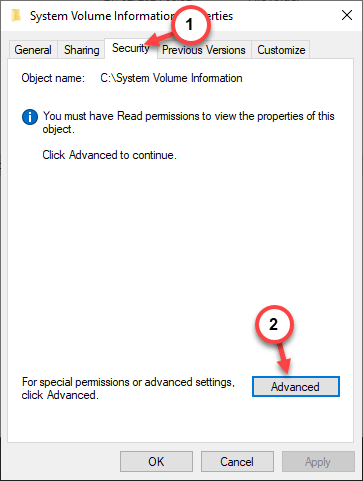This screenshot has height=481, width=363.
Task: Click the Advanced button
Action: point(296,387)
